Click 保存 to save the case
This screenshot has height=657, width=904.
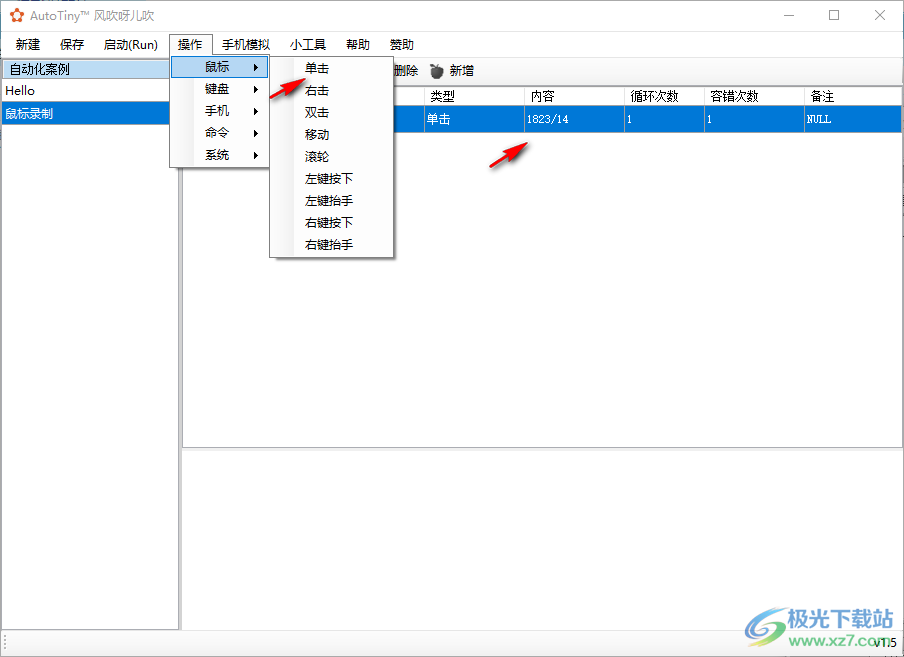point(70,44)
